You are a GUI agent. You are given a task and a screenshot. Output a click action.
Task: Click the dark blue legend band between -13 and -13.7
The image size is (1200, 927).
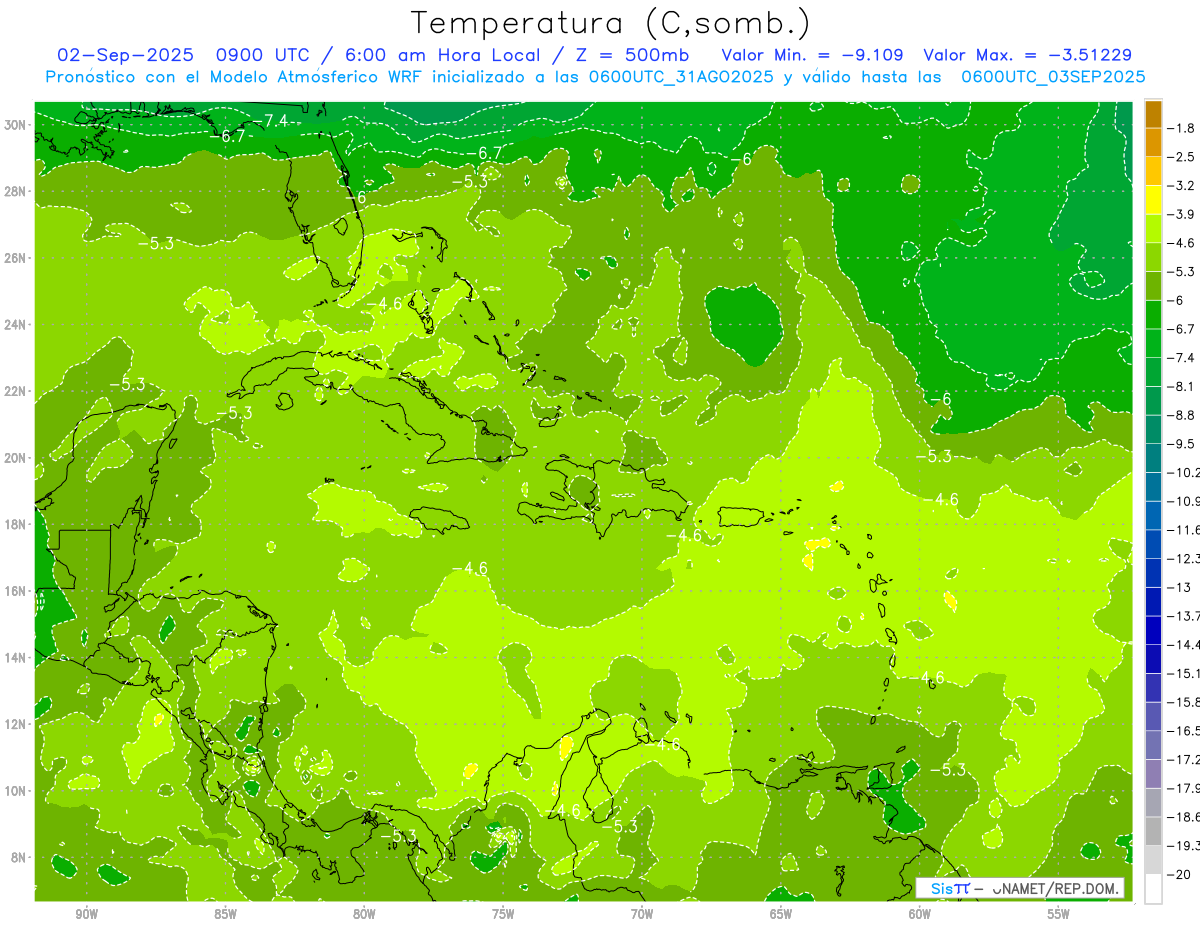pyautogui.click(x=1153, y=601)
